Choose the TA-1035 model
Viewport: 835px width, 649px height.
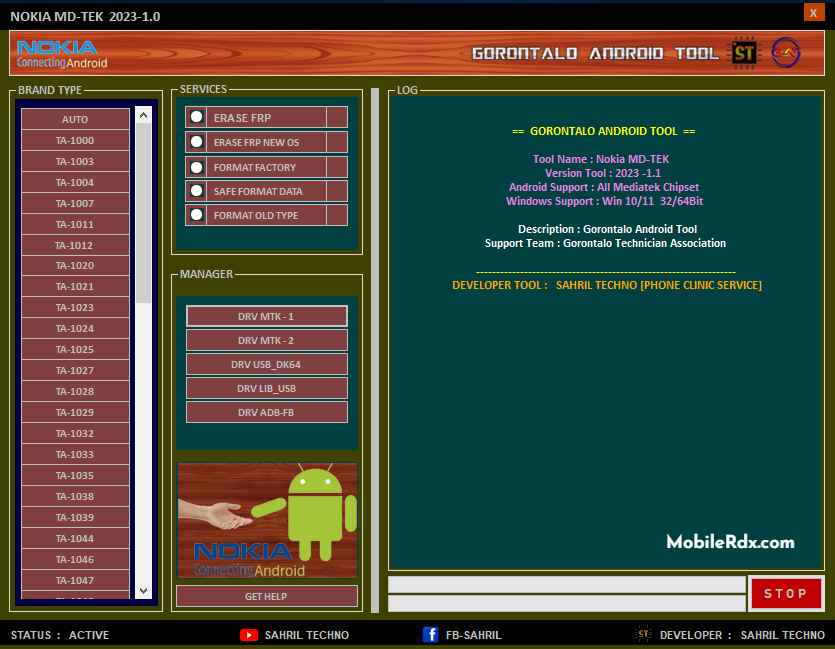[75, 475]
